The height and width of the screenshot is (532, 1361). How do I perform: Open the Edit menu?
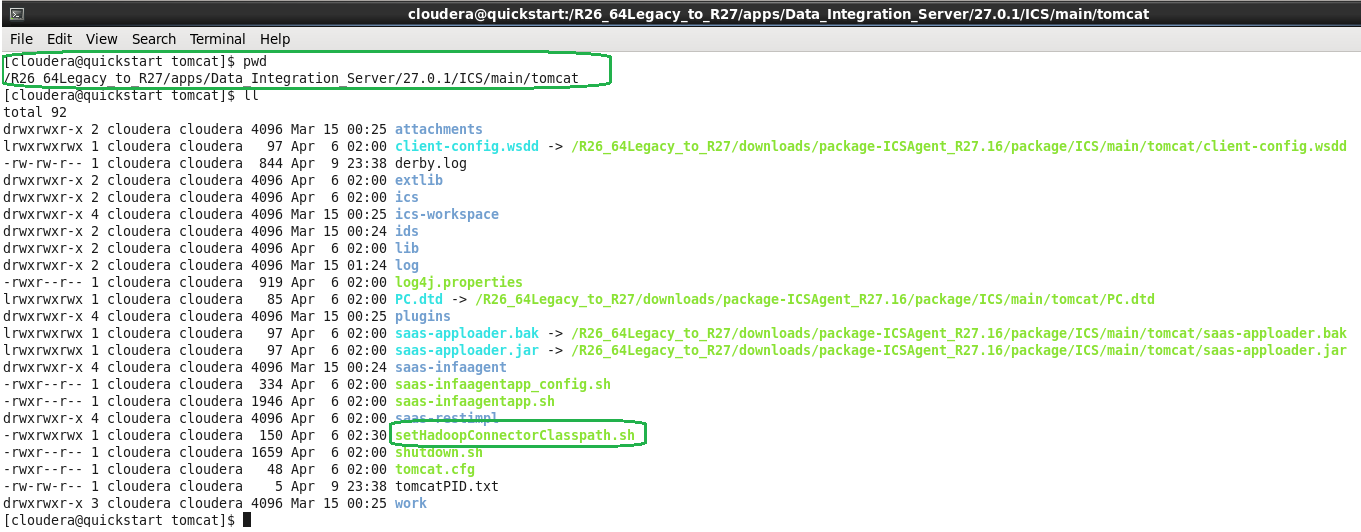pos(59,39)
